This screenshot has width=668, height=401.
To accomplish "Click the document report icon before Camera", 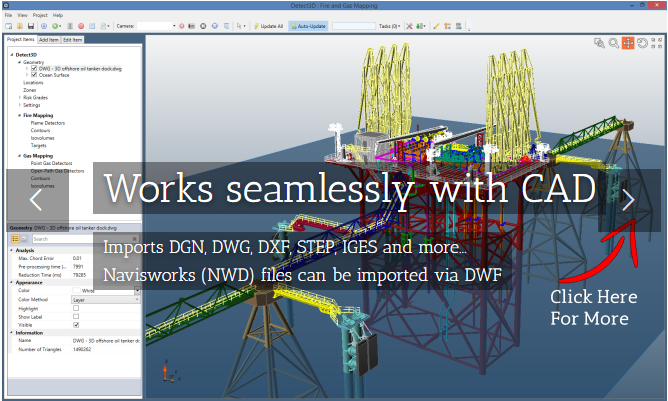I will 104,26.
